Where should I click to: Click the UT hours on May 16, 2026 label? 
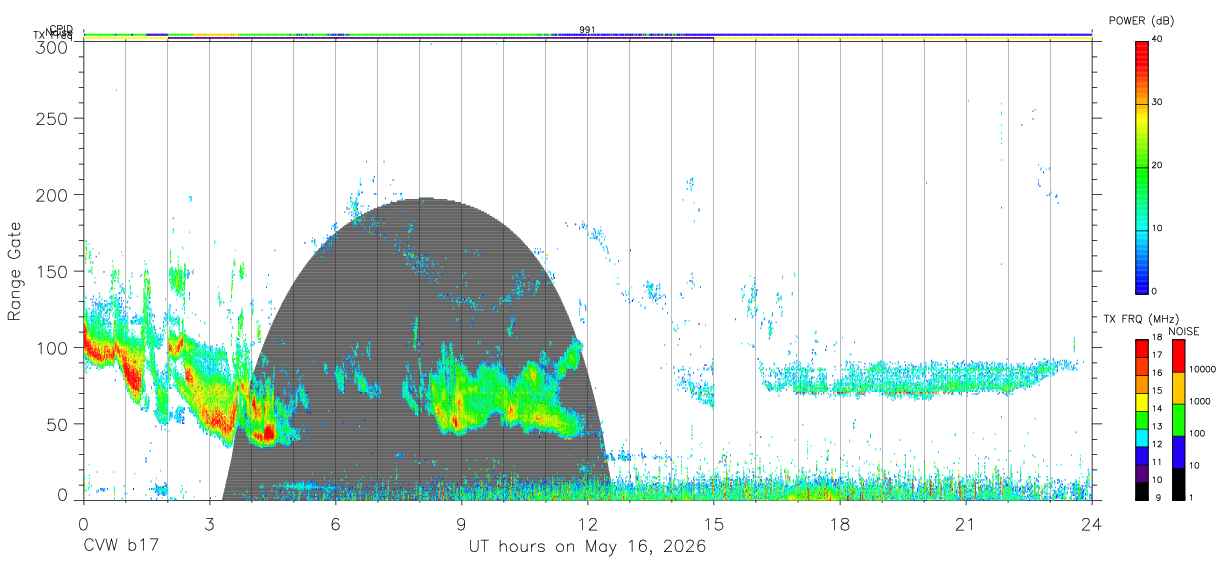click(588, 547)
